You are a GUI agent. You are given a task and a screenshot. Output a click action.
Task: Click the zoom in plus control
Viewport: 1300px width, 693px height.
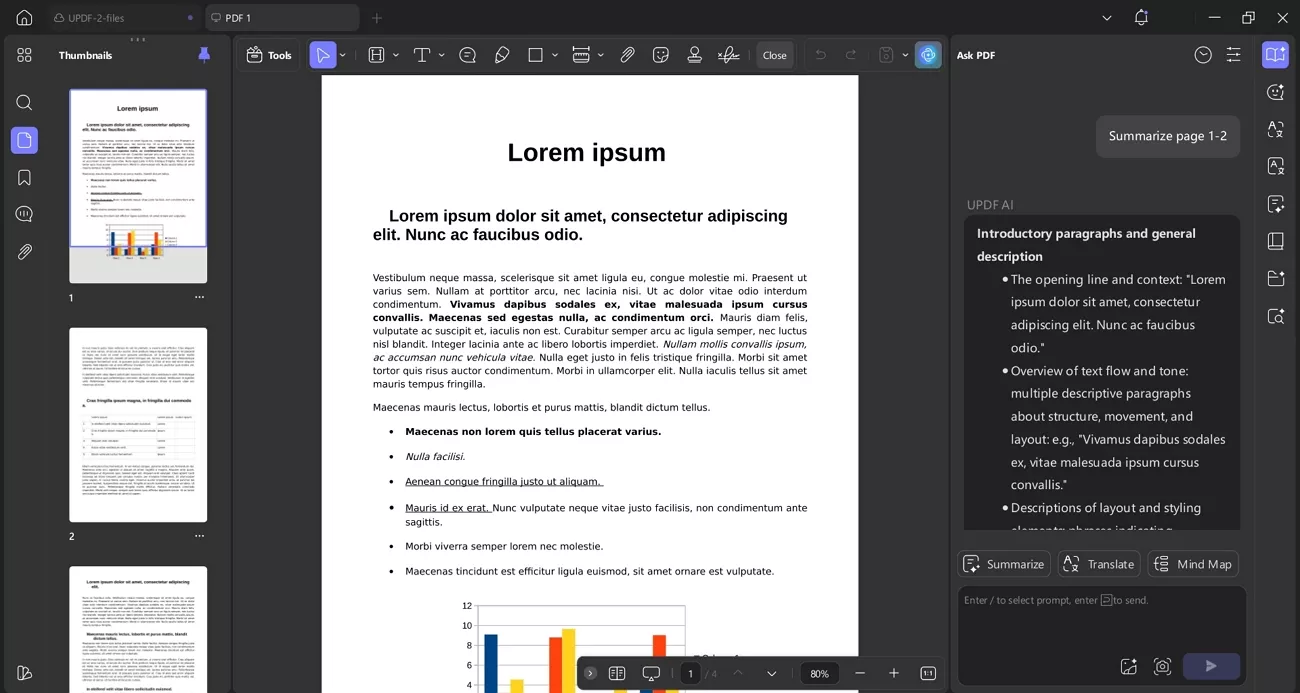pos(894,673)
